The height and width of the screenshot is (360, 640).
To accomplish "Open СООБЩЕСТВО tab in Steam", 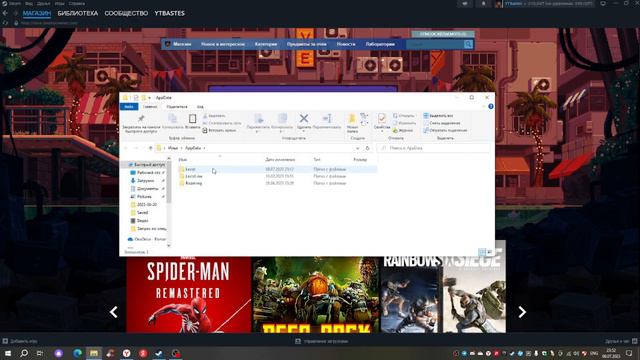I will tap(126, 13).
